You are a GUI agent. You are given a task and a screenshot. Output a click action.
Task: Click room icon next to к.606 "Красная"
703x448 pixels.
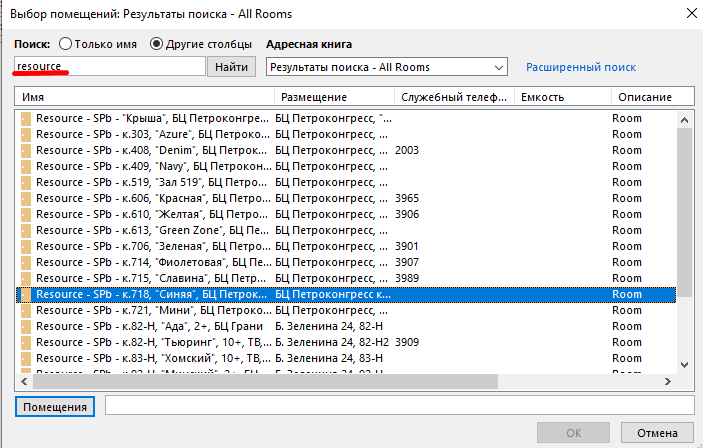[x=26, y=198]
